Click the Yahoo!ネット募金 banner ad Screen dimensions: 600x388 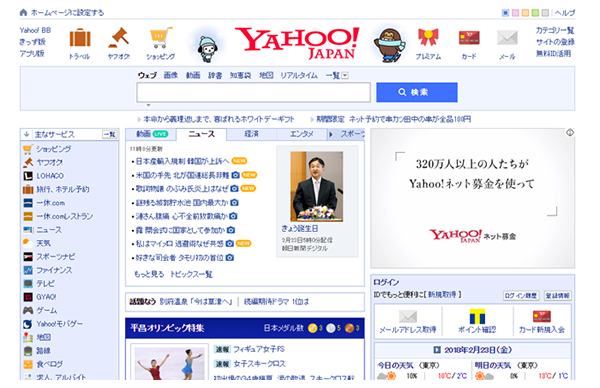[473, 198]
